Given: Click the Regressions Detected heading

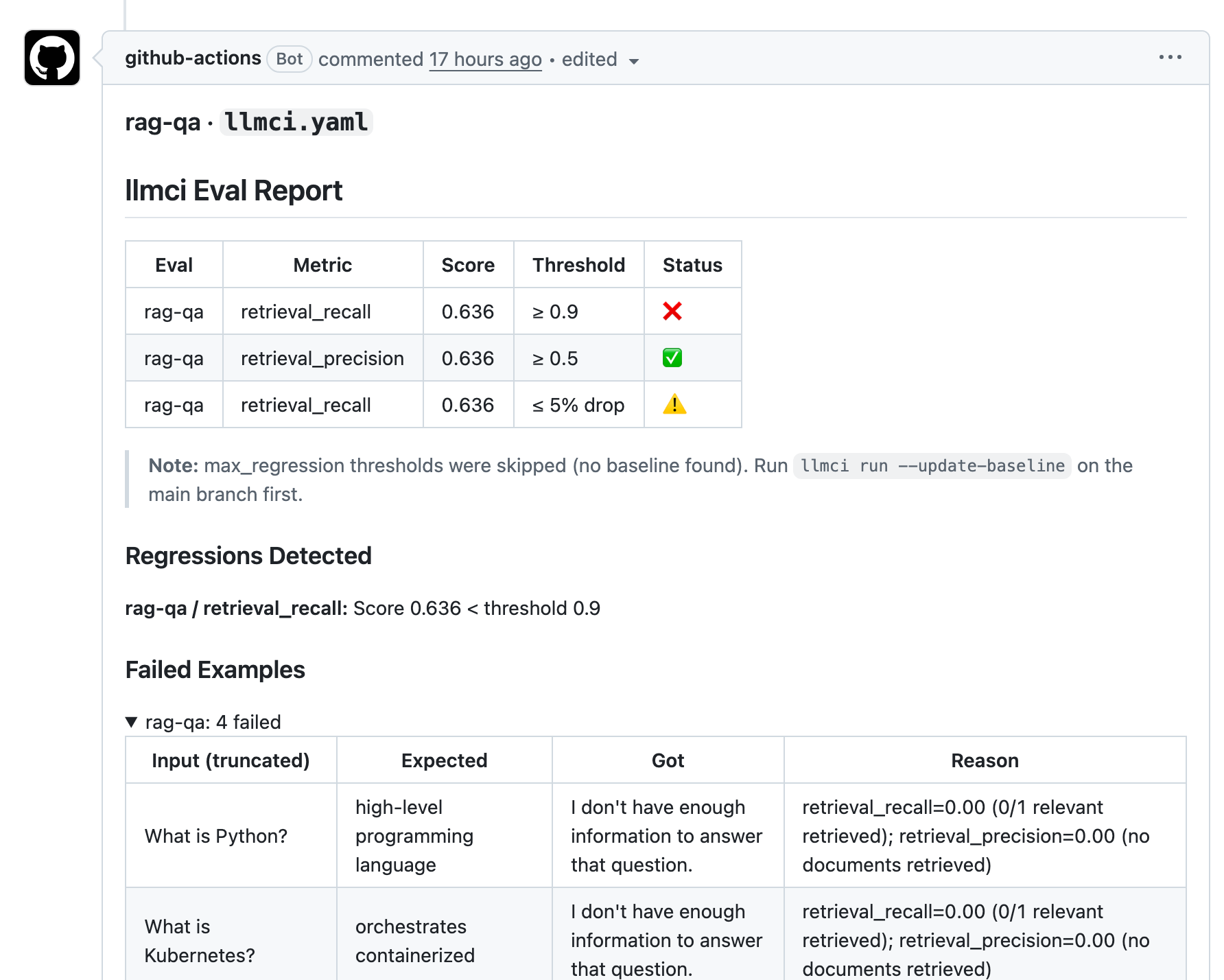Looking at the screenshot, I should 248,556.
